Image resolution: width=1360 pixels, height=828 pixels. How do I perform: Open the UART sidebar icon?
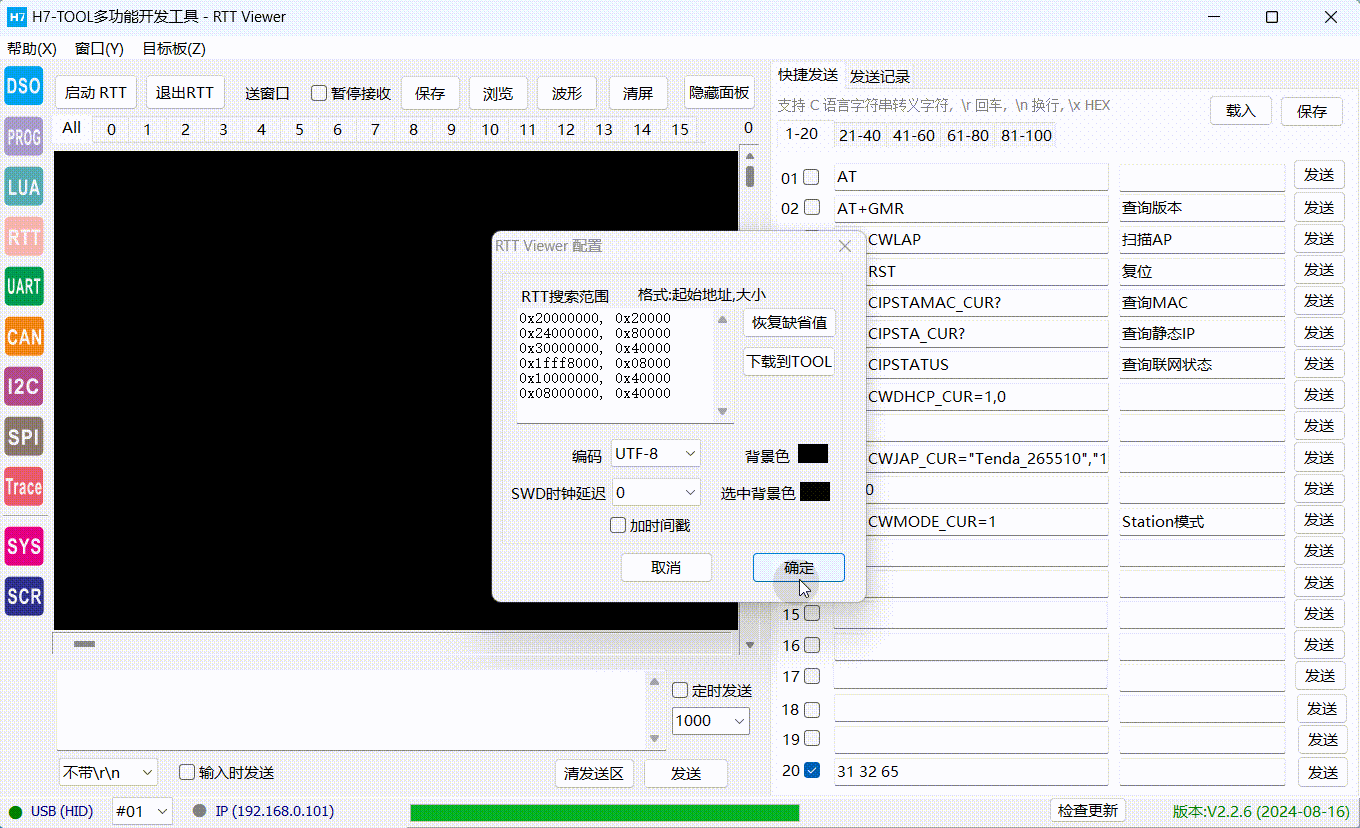coord(24,287)
